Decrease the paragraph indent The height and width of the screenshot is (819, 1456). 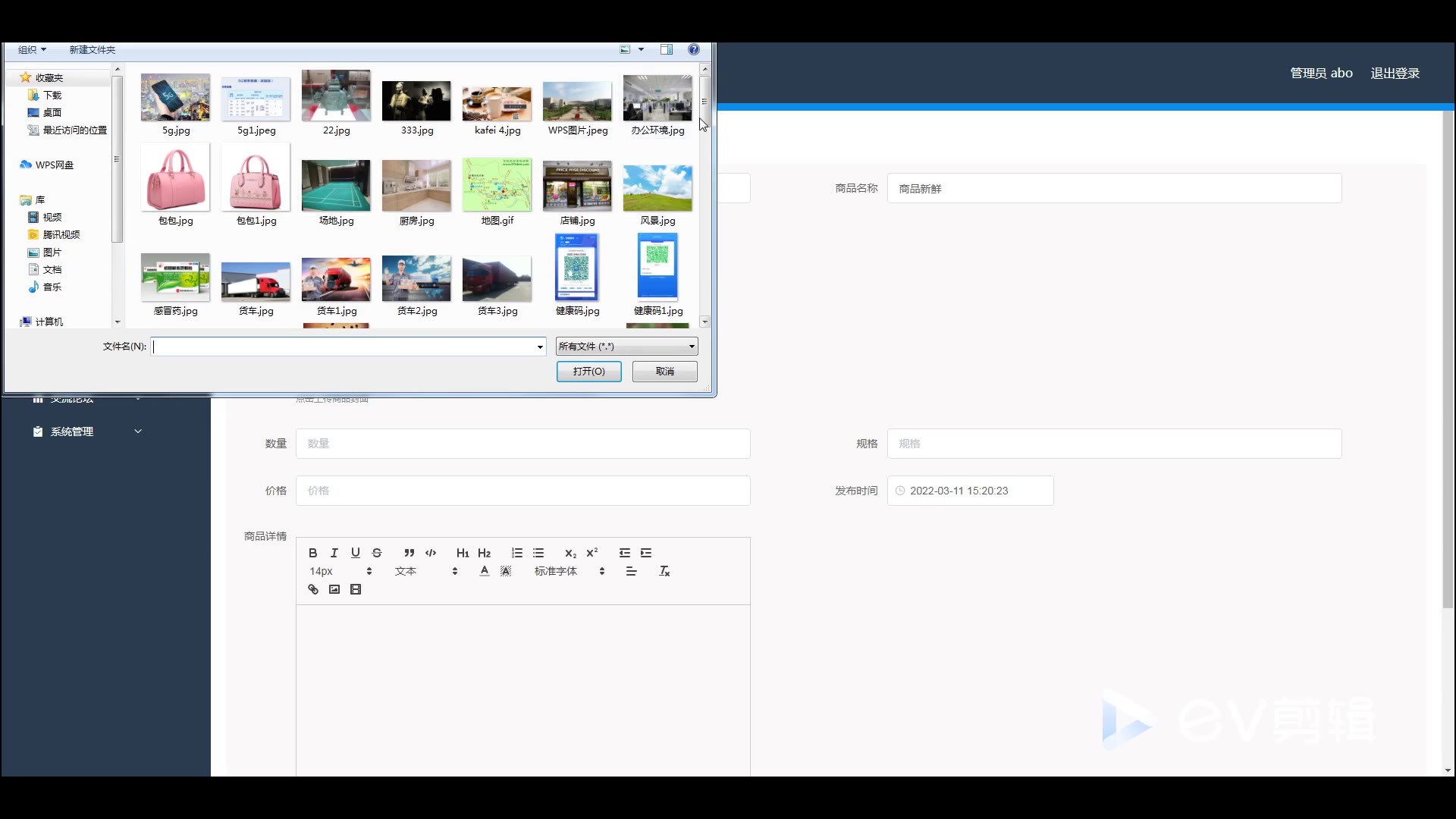625,553
